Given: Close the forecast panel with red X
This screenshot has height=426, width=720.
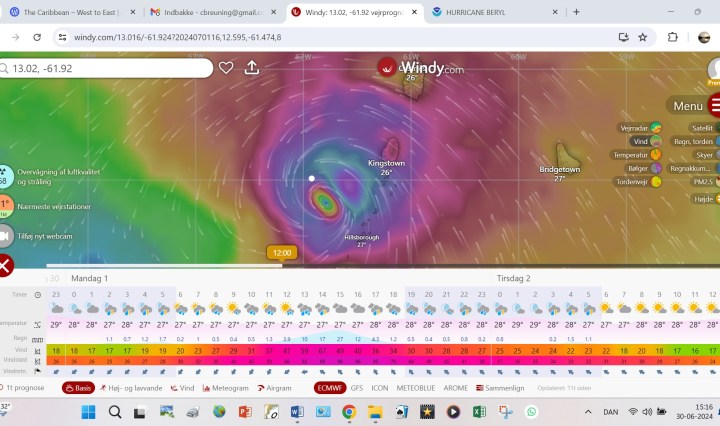Looking at the screenshot, I should [x=4, y=265].
